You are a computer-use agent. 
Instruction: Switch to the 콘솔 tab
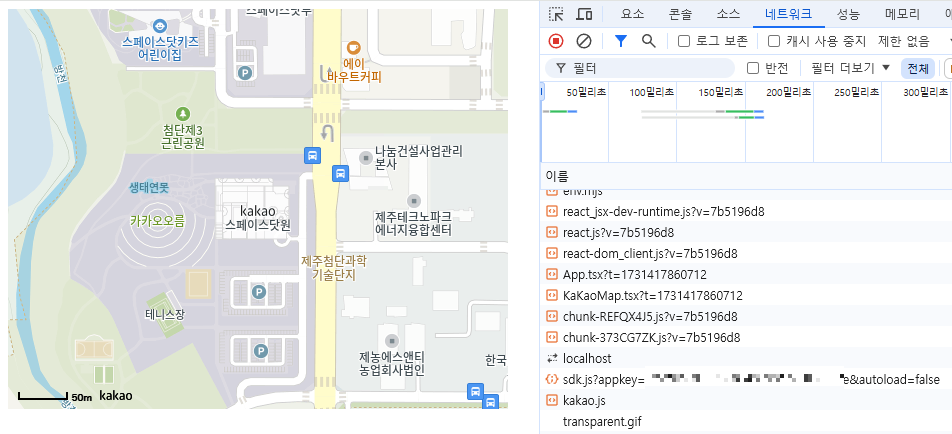tap(680, 14)
